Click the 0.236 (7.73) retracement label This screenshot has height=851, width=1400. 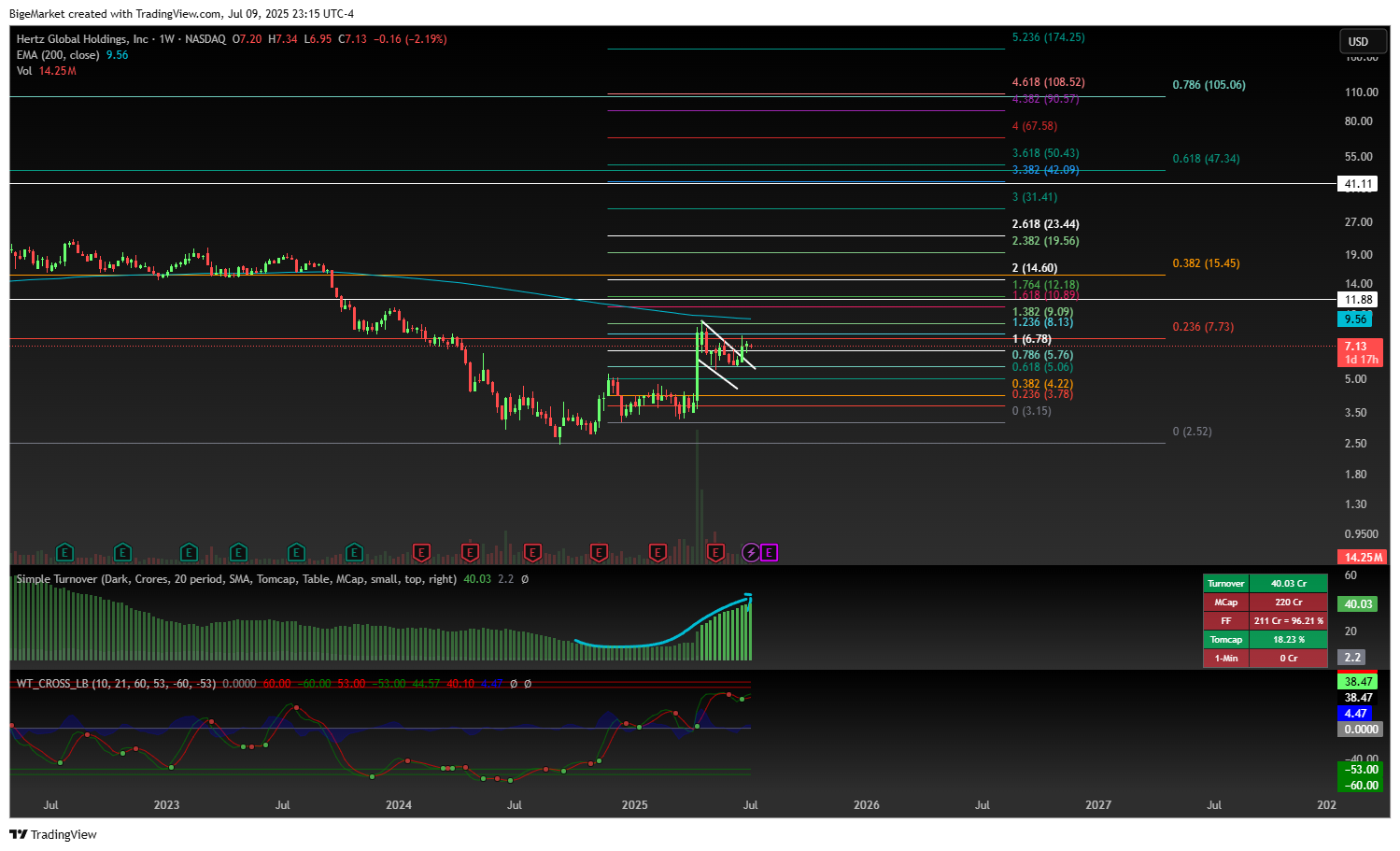[x=1203, y=327]
